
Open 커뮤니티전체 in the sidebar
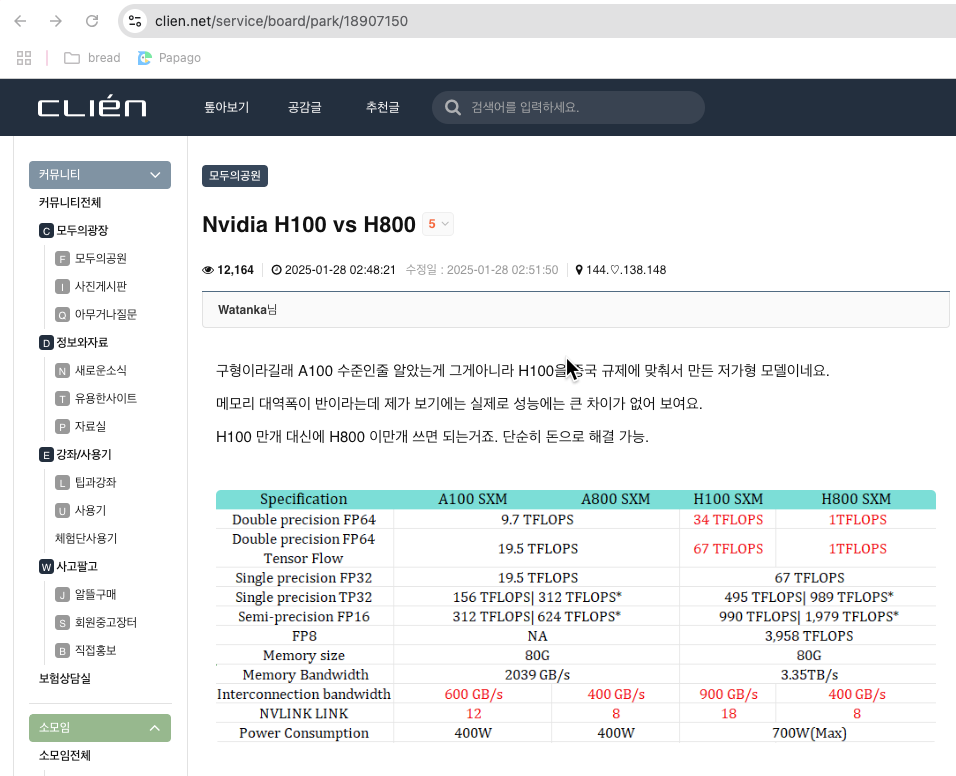coord(70,203)
